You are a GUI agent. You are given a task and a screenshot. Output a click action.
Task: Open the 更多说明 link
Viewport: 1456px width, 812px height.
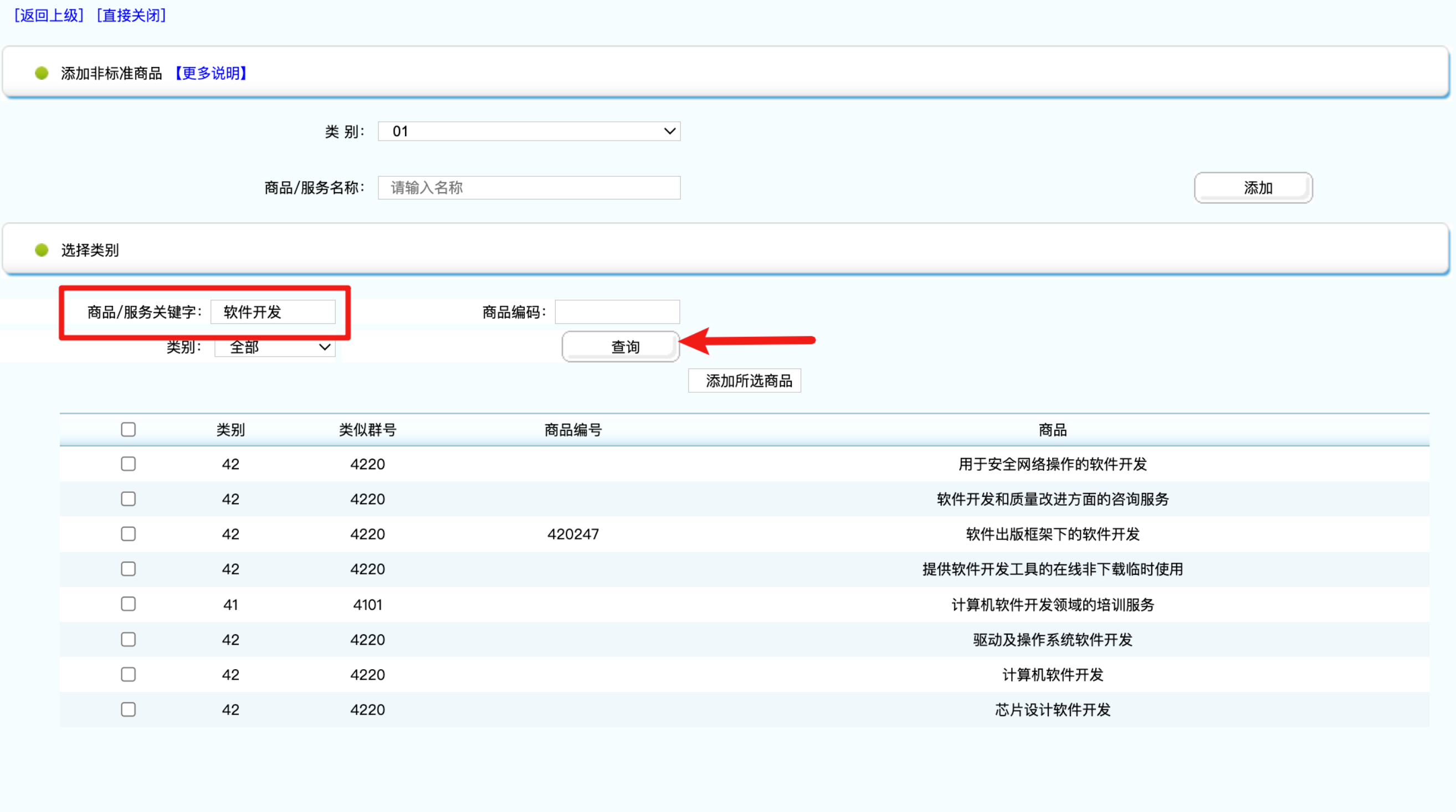[211, 73]
